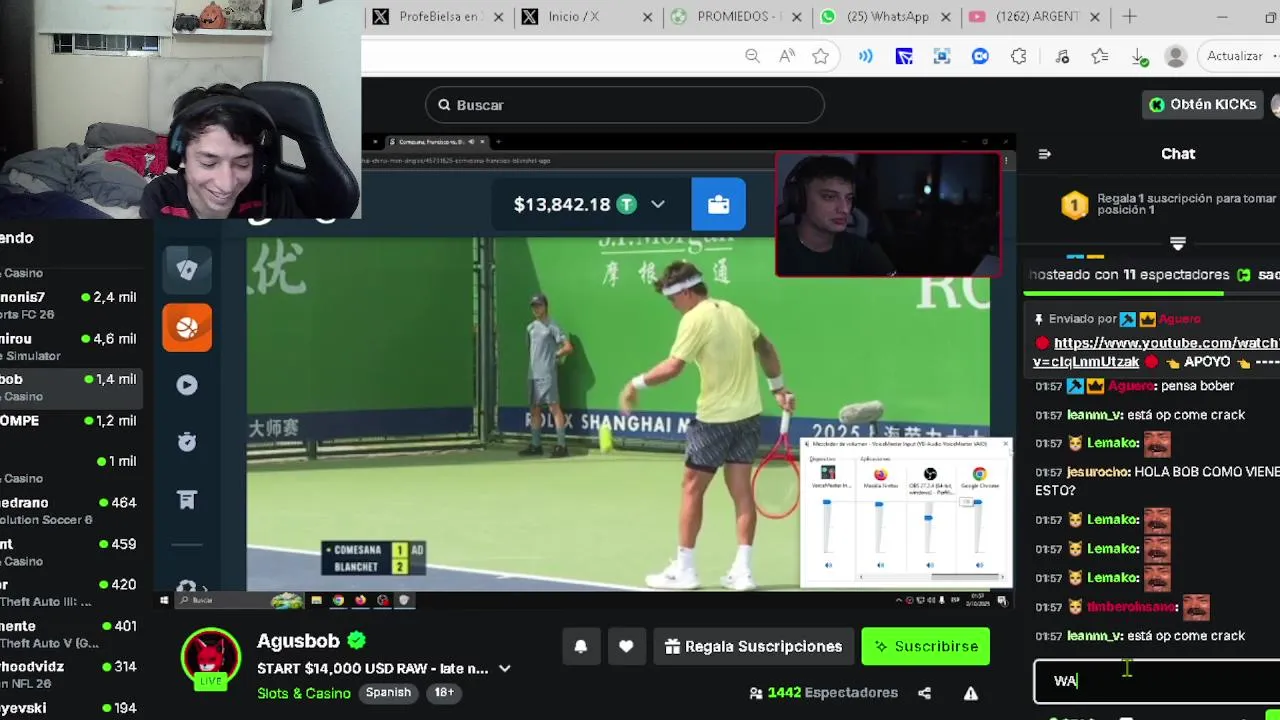The image size is (1280, 720).
Task: Open the channel with 401 viewers
Action: 70,633
